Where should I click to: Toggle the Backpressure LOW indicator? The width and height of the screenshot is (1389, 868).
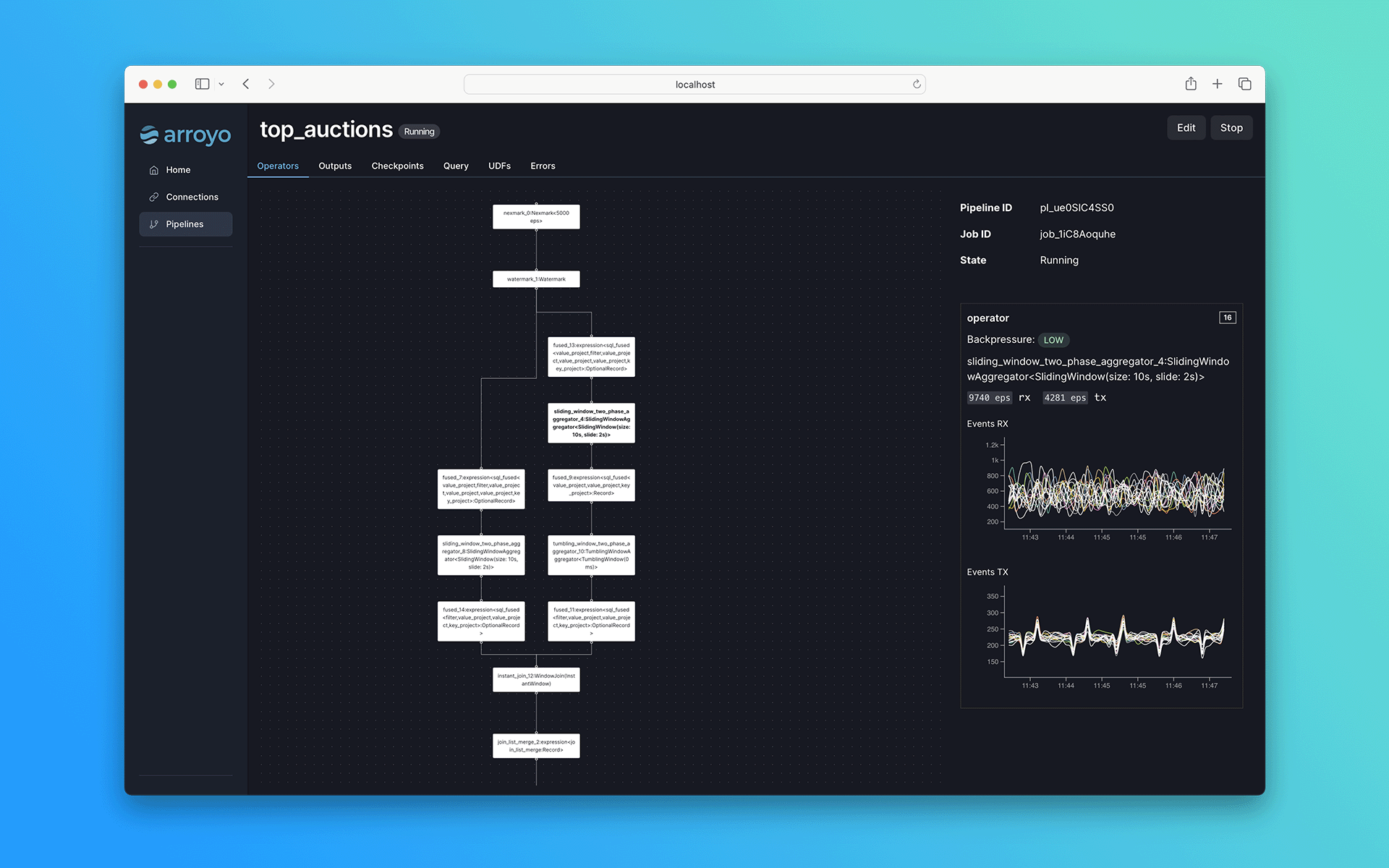[x=1052, y=339]
